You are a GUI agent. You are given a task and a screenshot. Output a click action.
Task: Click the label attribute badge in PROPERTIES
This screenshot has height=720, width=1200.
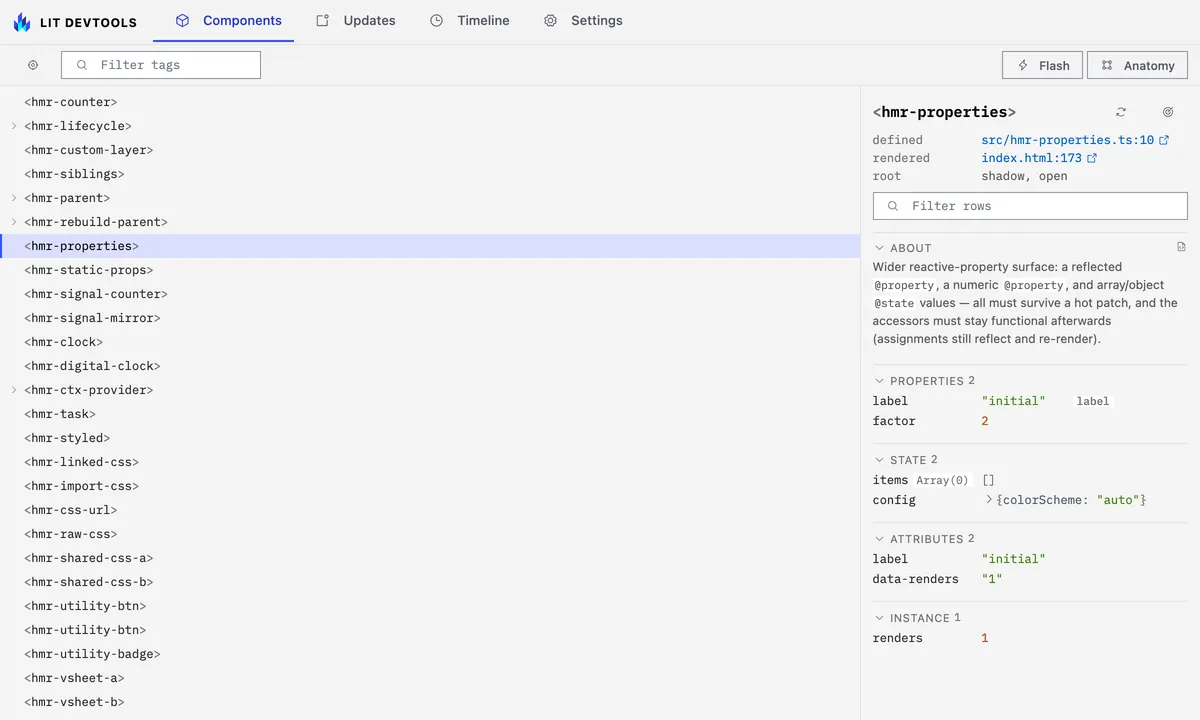1093,401
